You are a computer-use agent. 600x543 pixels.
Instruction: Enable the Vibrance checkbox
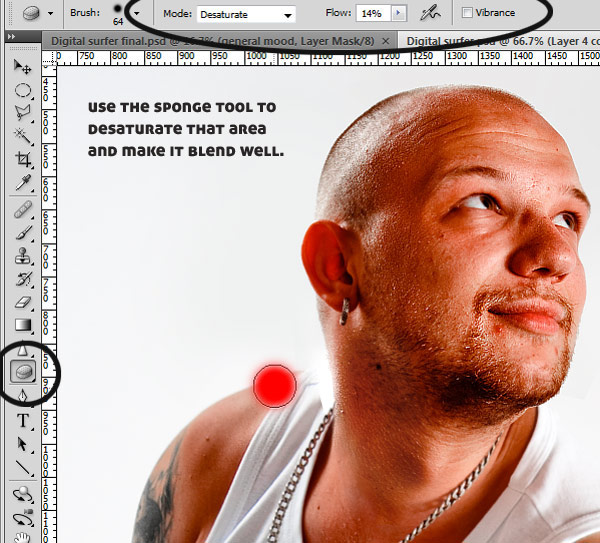click(x=467, y=13)
